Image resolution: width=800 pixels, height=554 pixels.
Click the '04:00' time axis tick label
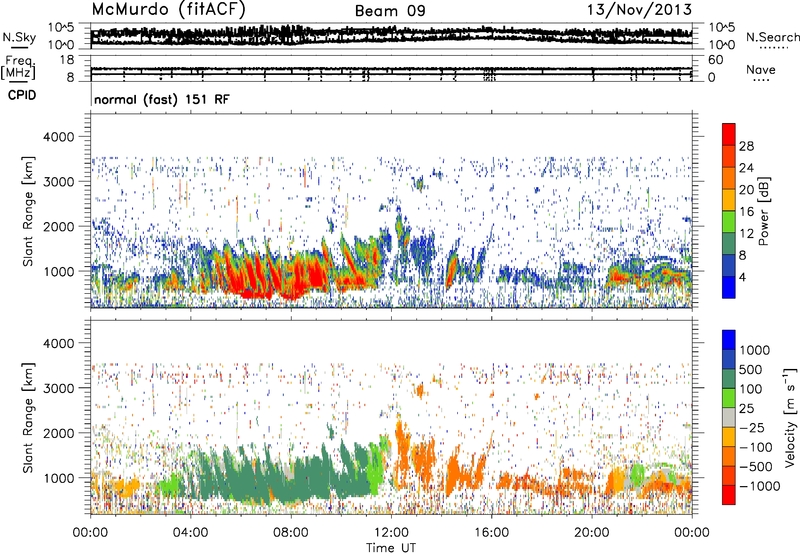click(x=190, y=533)
